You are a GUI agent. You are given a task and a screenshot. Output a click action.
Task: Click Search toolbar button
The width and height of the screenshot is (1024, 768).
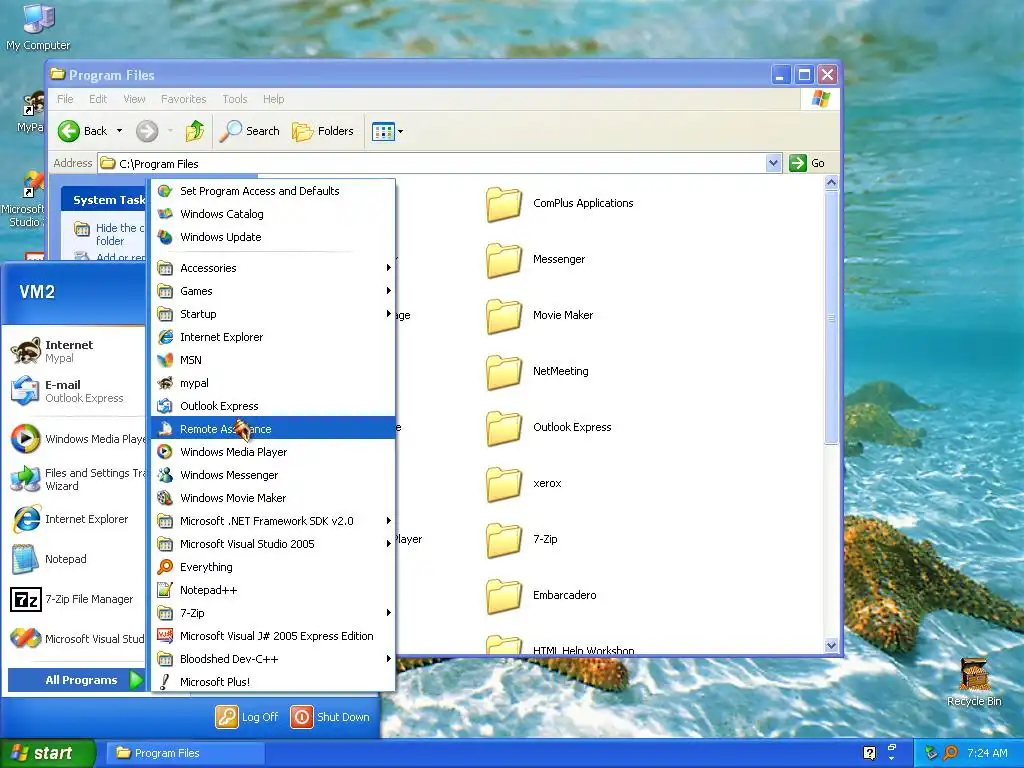pyautogui.click(x=249, y=131)
